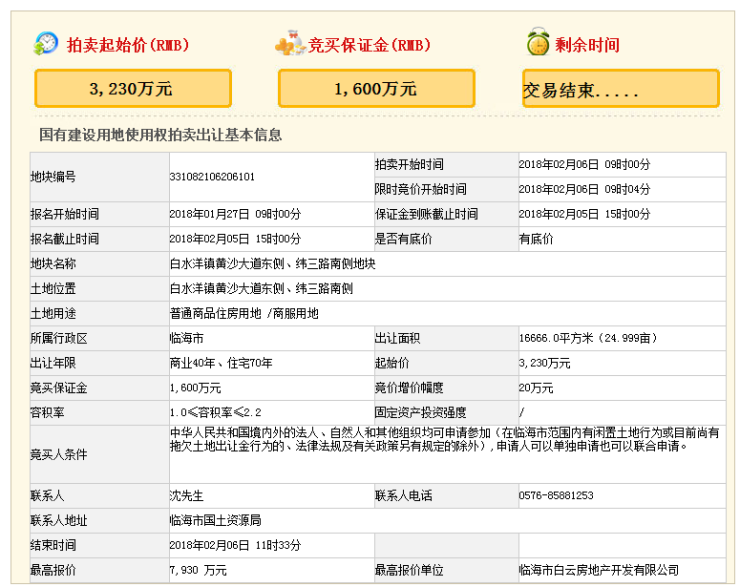Click the 保证金到账截止时间 label
This screenshot has width=740, height=587.
(426, 214)
